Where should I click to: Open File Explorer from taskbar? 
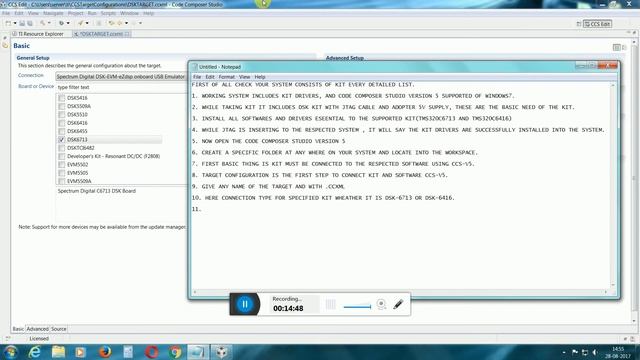click(58, 352)
